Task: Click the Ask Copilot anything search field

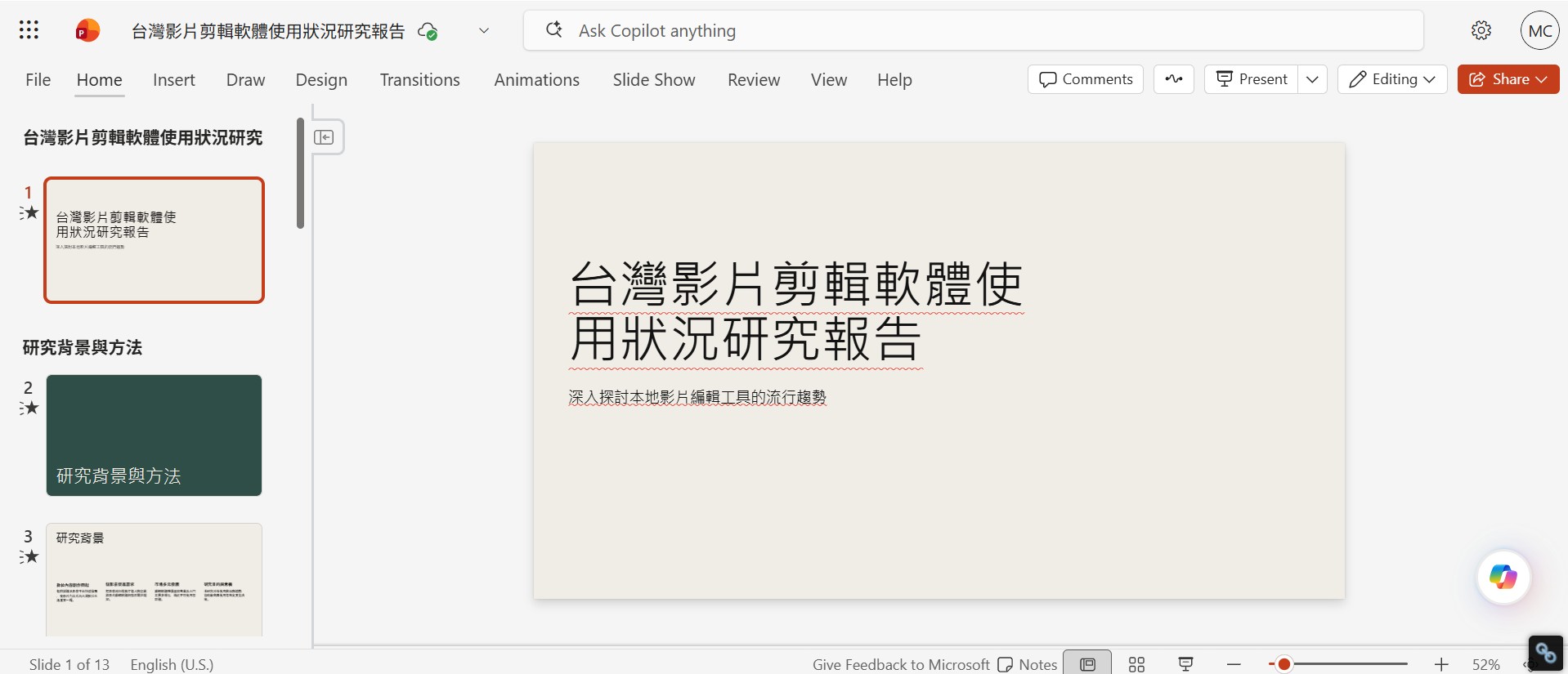Action: click(x=973, y=31)
